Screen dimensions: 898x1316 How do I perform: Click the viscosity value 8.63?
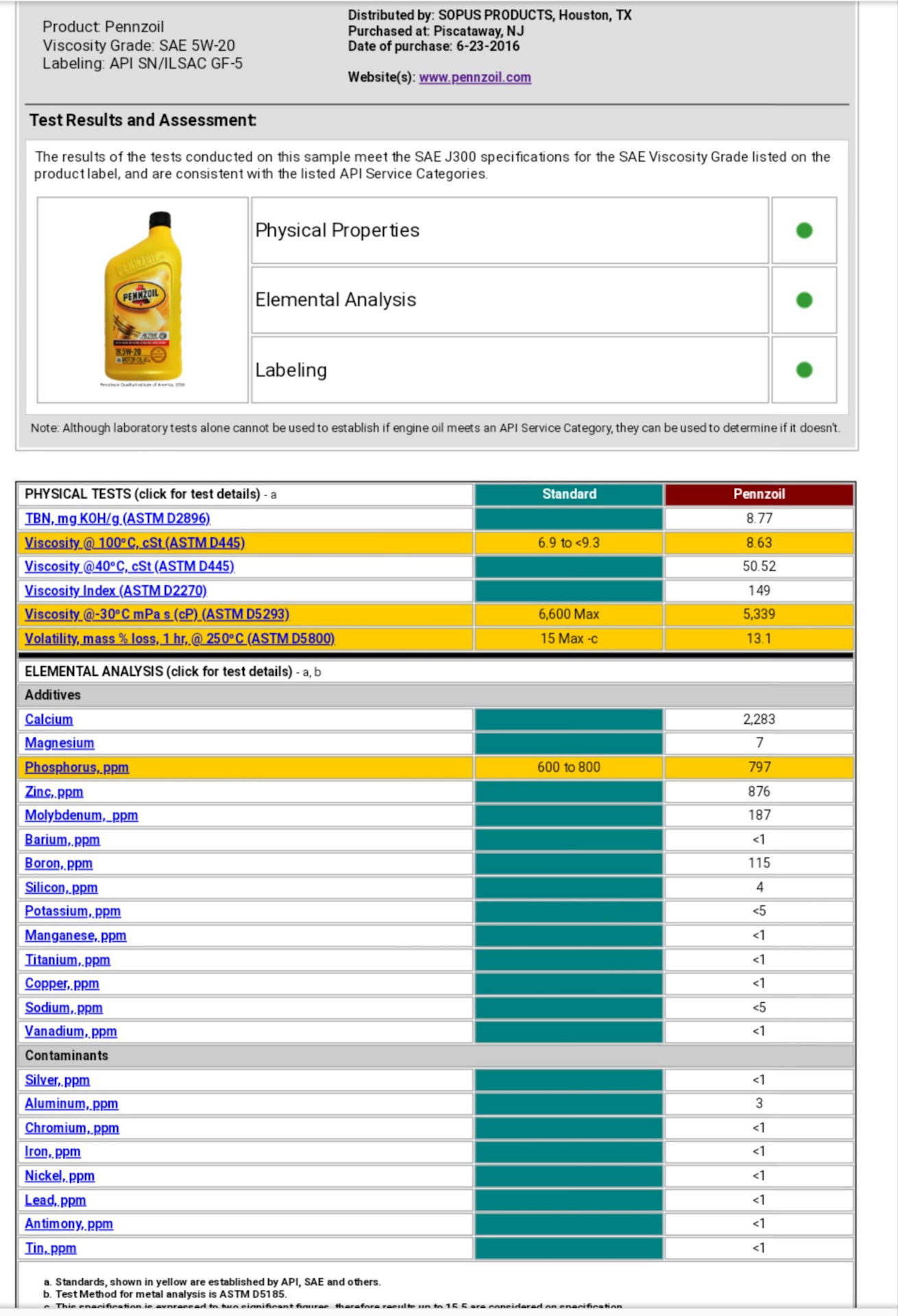click(759, 543)
